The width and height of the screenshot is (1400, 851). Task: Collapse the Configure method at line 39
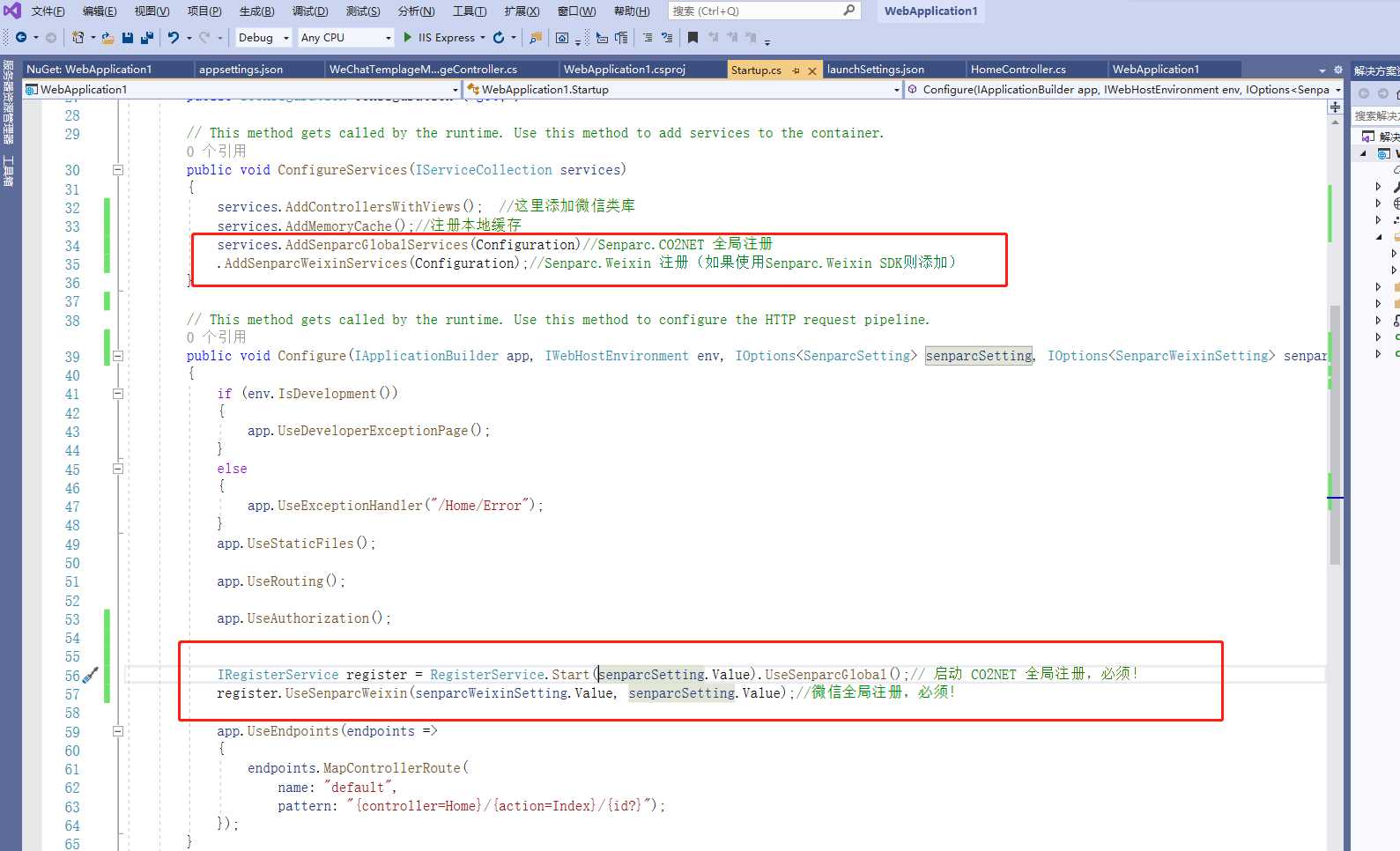point(117,356)
